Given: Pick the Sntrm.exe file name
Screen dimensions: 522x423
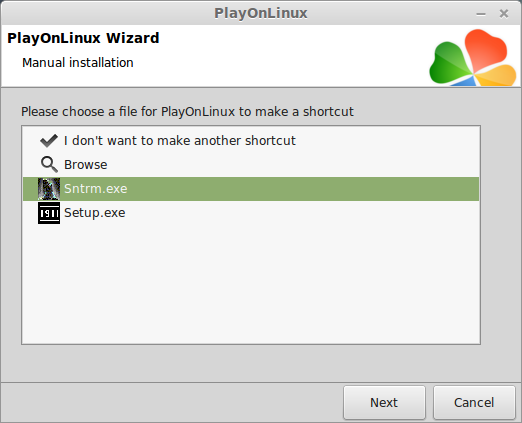Looking at the screenshot, I should coord(96,189).
